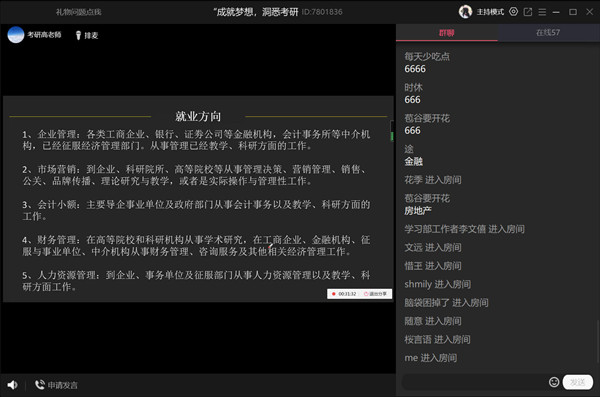Image resolution: width=600 pixels, height=397 pixels.
Task: Click the 排麦 text label
Action: click(91, 36)
